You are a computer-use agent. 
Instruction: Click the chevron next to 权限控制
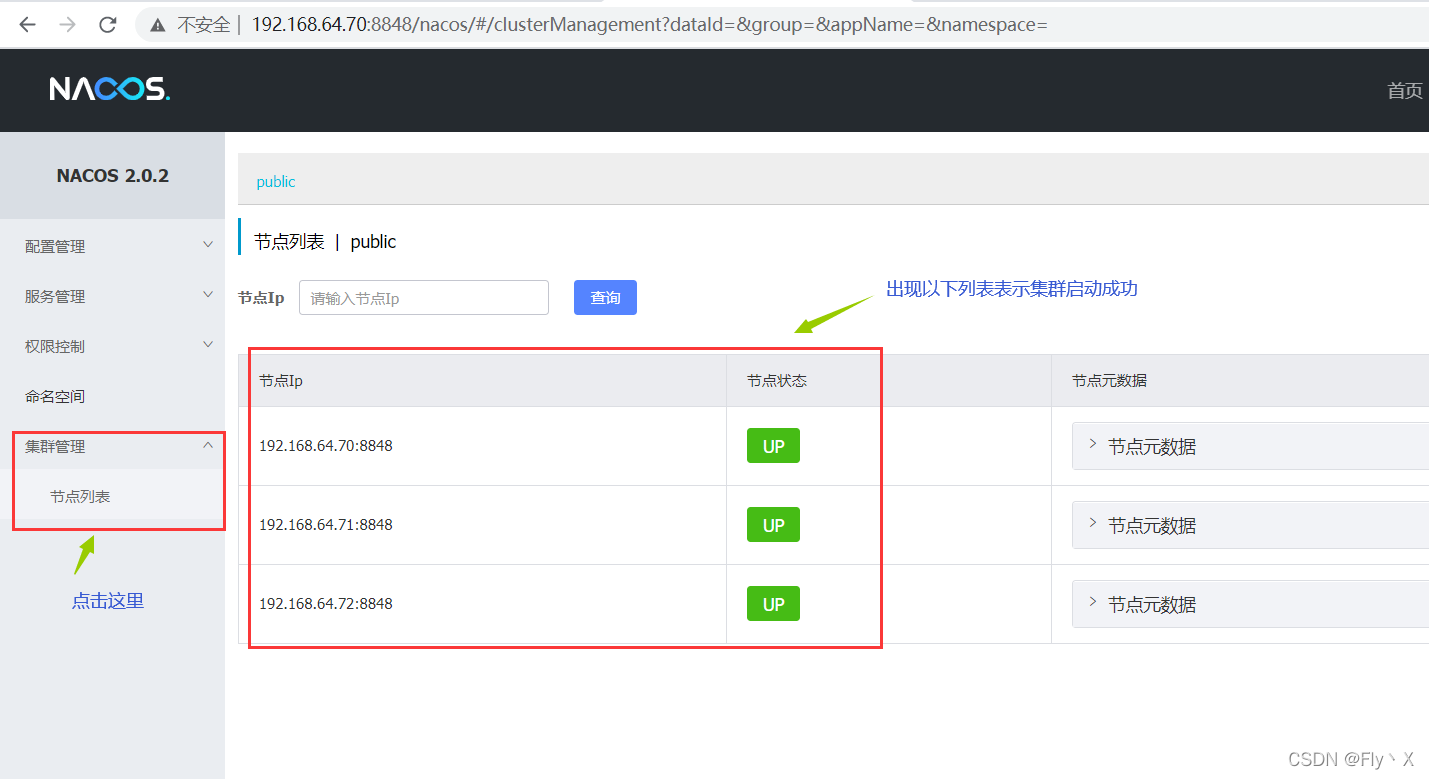click(x=208, y=345)
